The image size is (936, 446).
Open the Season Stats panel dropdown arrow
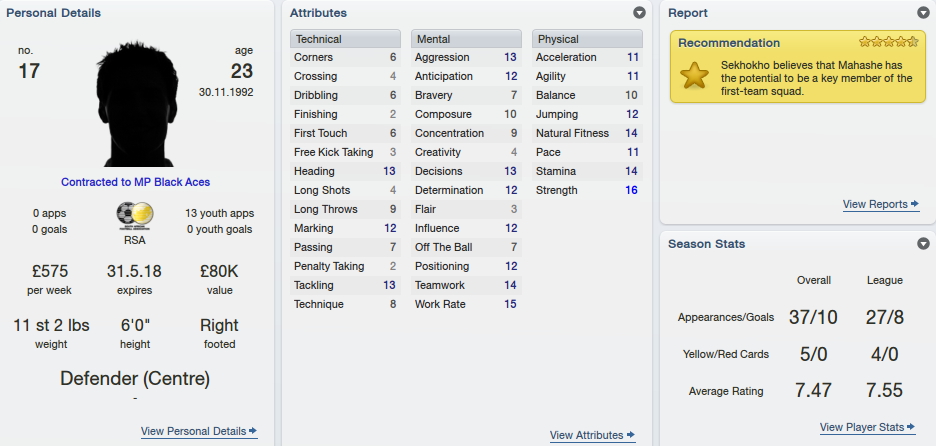[923, 244]
